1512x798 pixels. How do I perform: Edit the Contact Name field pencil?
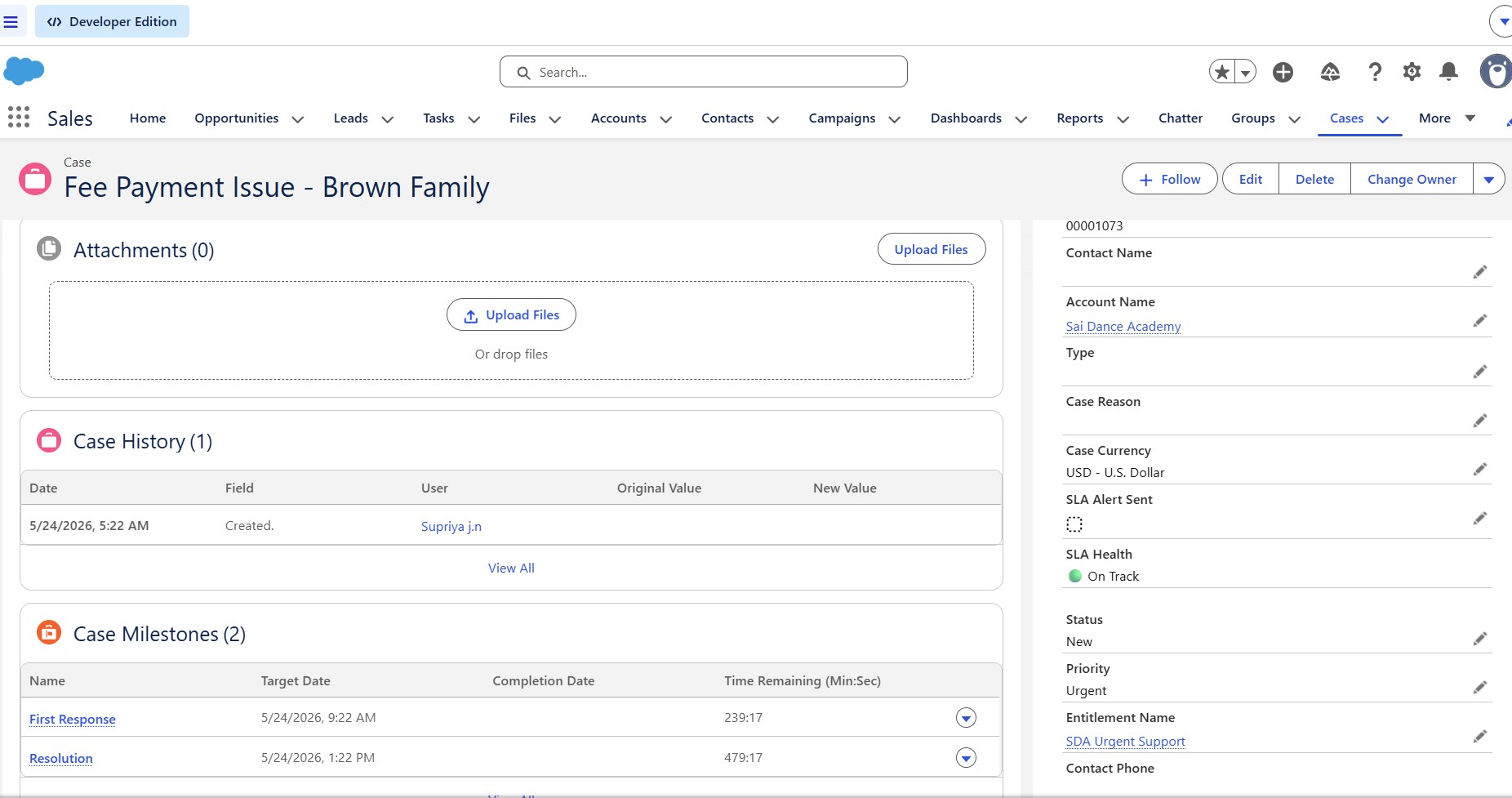[1480, 272]
